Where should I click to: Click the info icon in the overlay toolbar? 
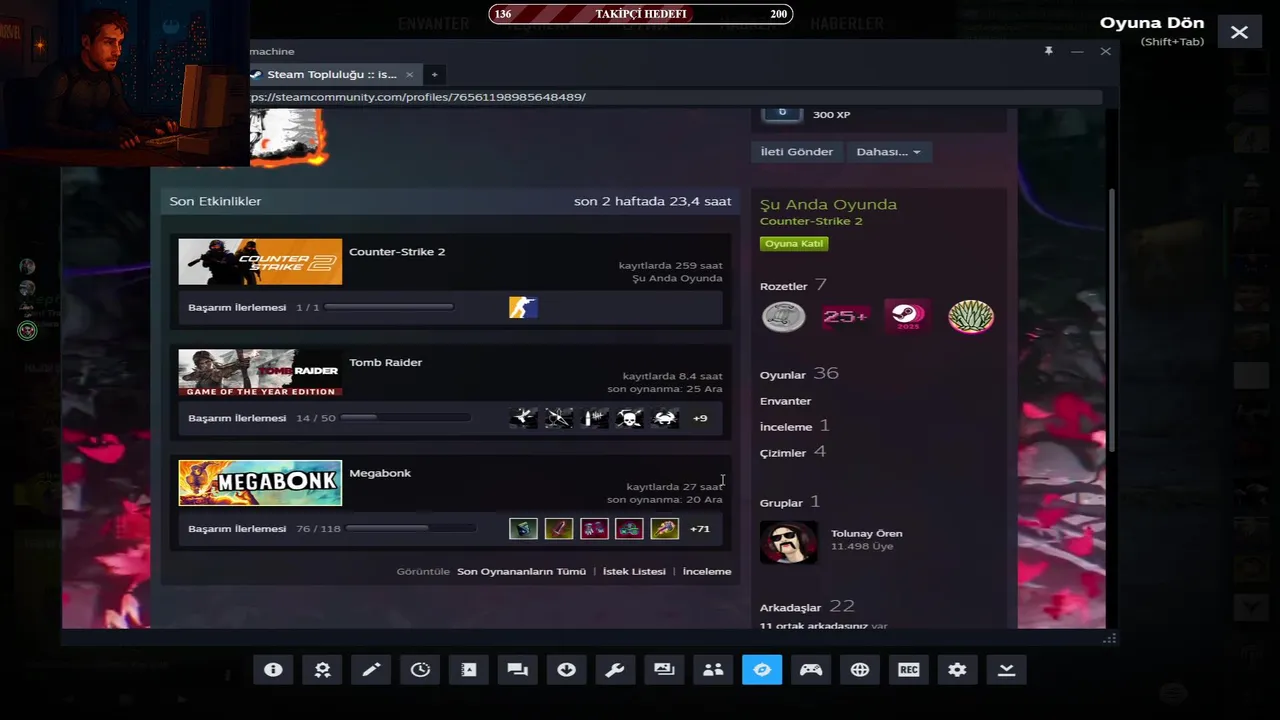[273, 670]
